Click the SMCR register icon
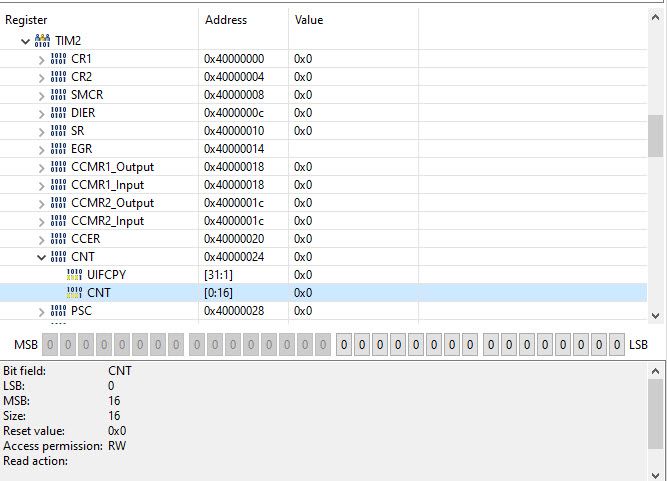 tap(58, 95)
